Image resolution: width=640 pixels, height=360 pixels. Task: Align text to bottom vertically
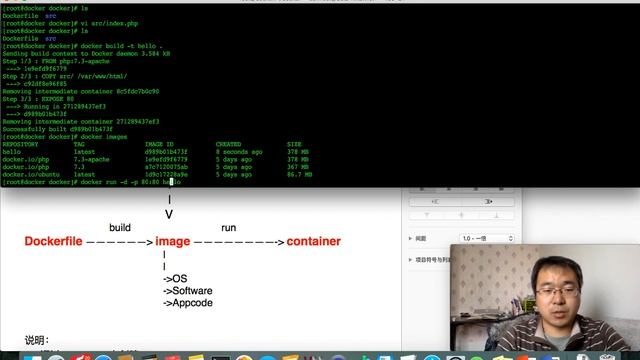pos(496,215)
